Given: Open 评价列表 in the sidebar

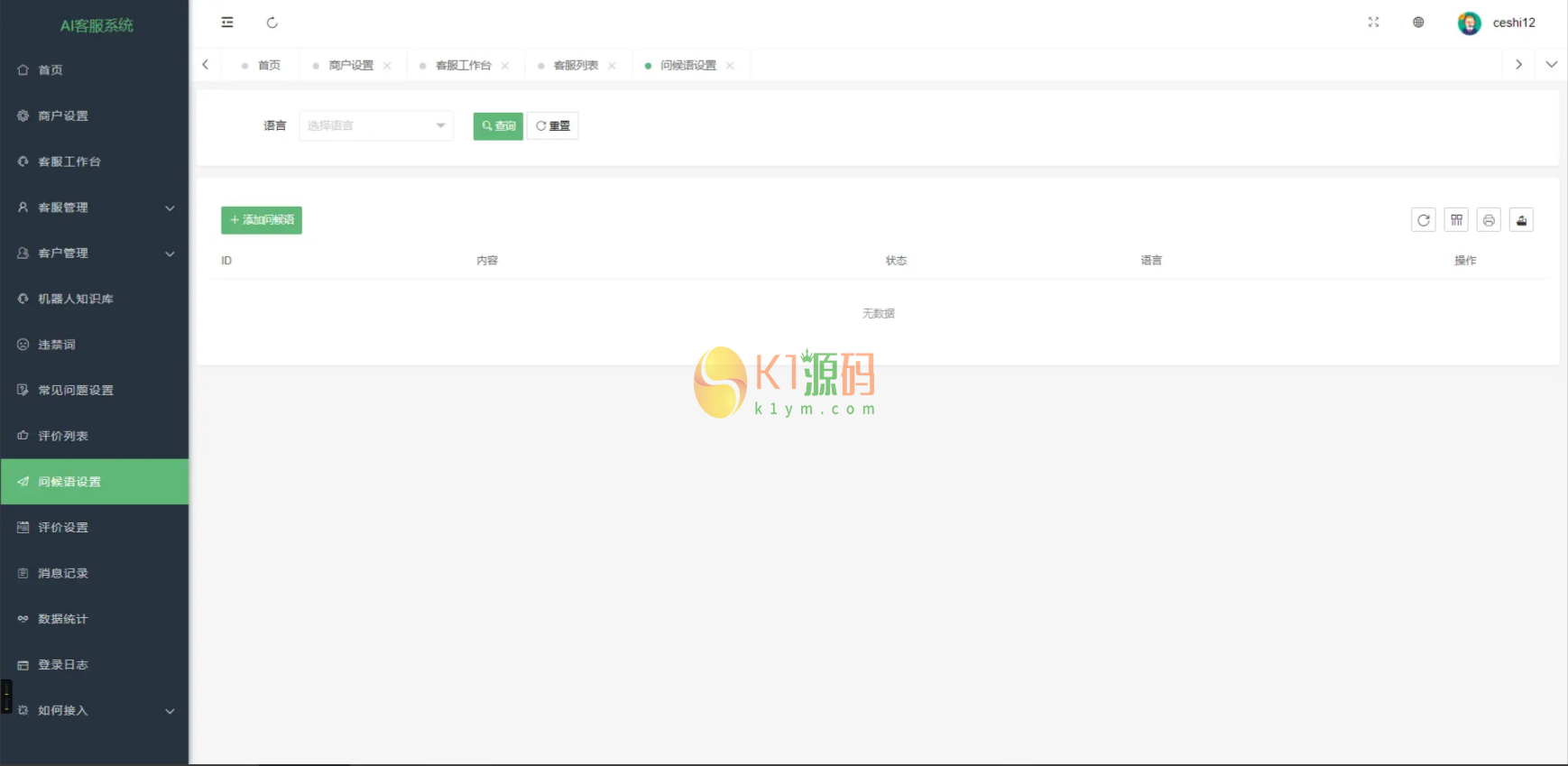Looking at the screenshot, I should [x=95, y=436].
